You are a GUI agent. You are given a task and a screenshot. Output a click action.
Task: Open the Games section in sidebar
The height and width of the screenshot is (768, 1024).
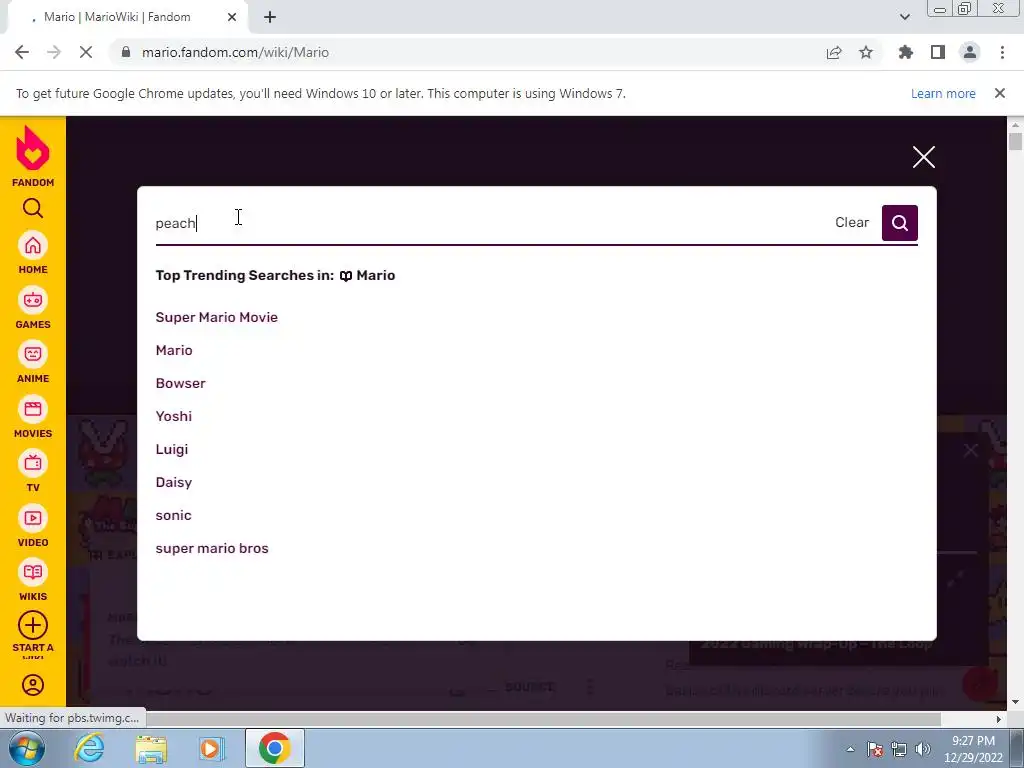[x=33, y=307]
